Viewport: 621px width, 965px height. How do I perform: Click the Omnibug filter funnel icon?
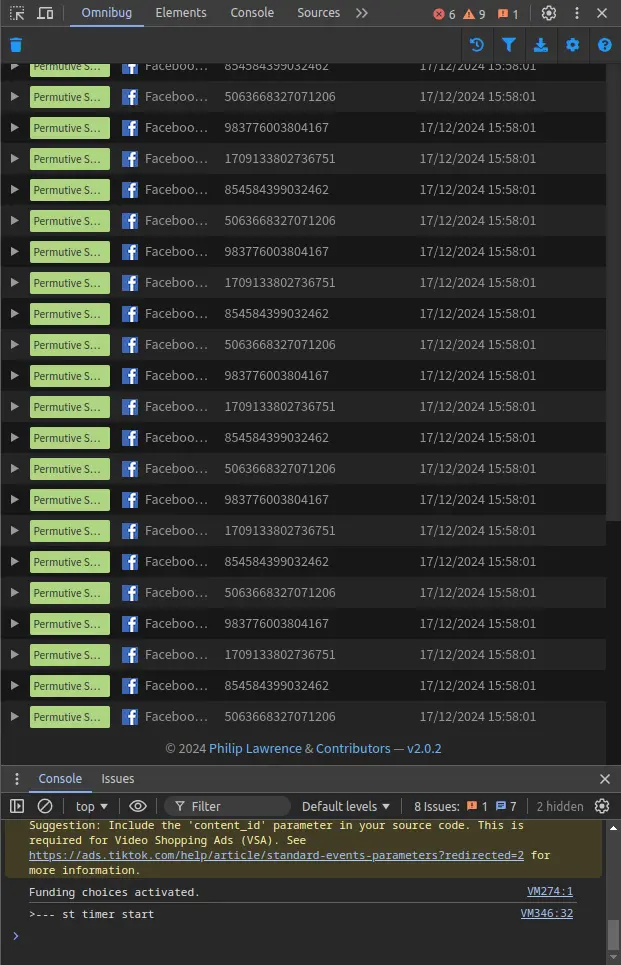pos(509,45)
